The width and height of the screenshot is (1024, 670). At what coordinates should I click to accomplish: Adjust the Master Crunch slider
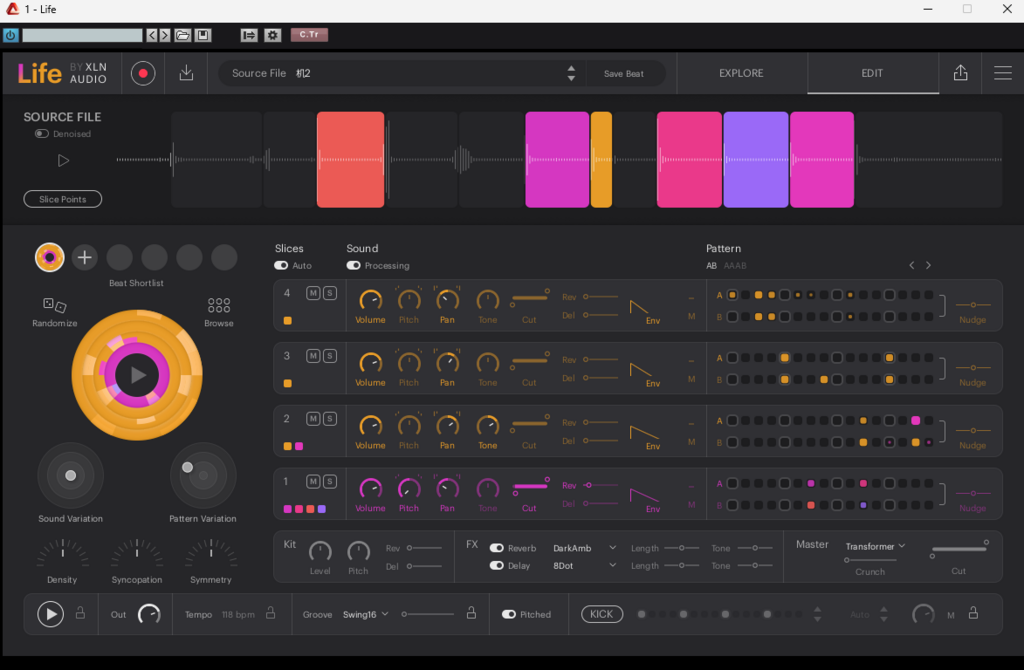coord(871,560)
